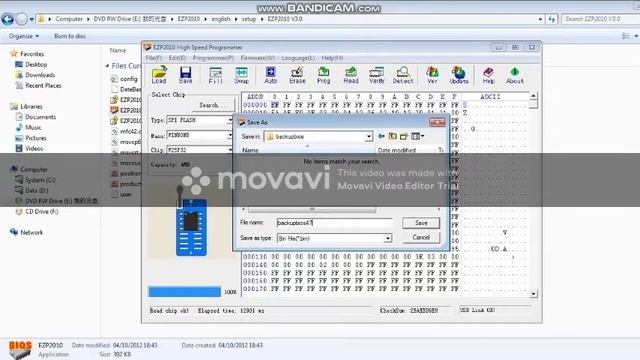Open address bar history dropdown
This screenshot has height=360, width=640.
pyautogui.click(x=540, y=19)
